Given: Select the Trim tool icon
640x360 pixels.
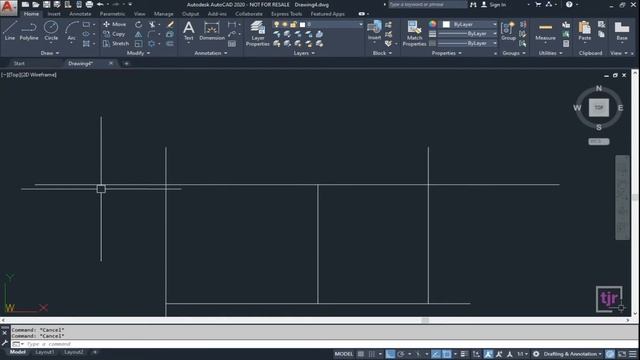Looking at the screenshot, I should pyautogui.click(x=152, y=24).
